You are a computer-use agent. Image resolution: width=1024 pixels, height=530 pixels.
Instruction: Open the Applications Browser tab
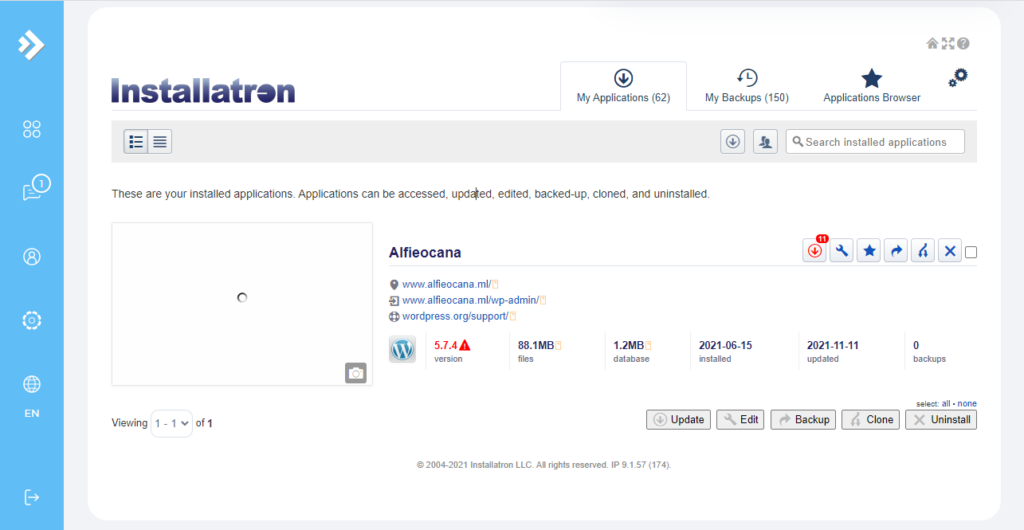coord(872,86)
